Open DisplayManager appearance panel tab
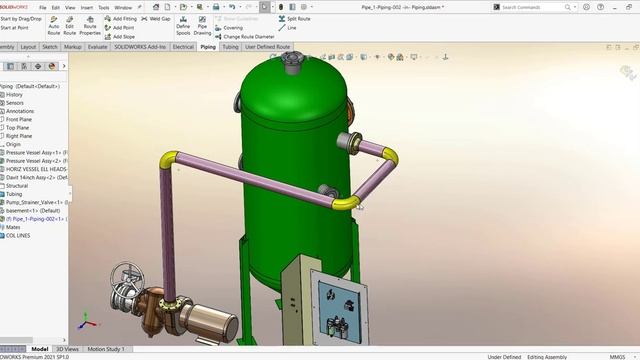640x360 pixels. coord(52,66)
